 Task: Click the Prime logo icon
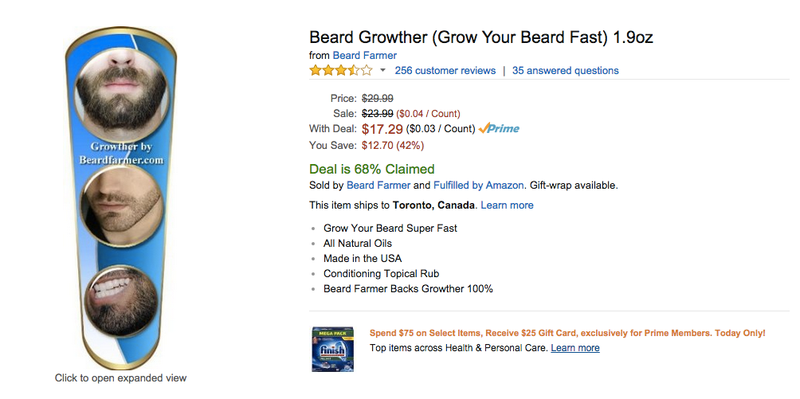499,129
